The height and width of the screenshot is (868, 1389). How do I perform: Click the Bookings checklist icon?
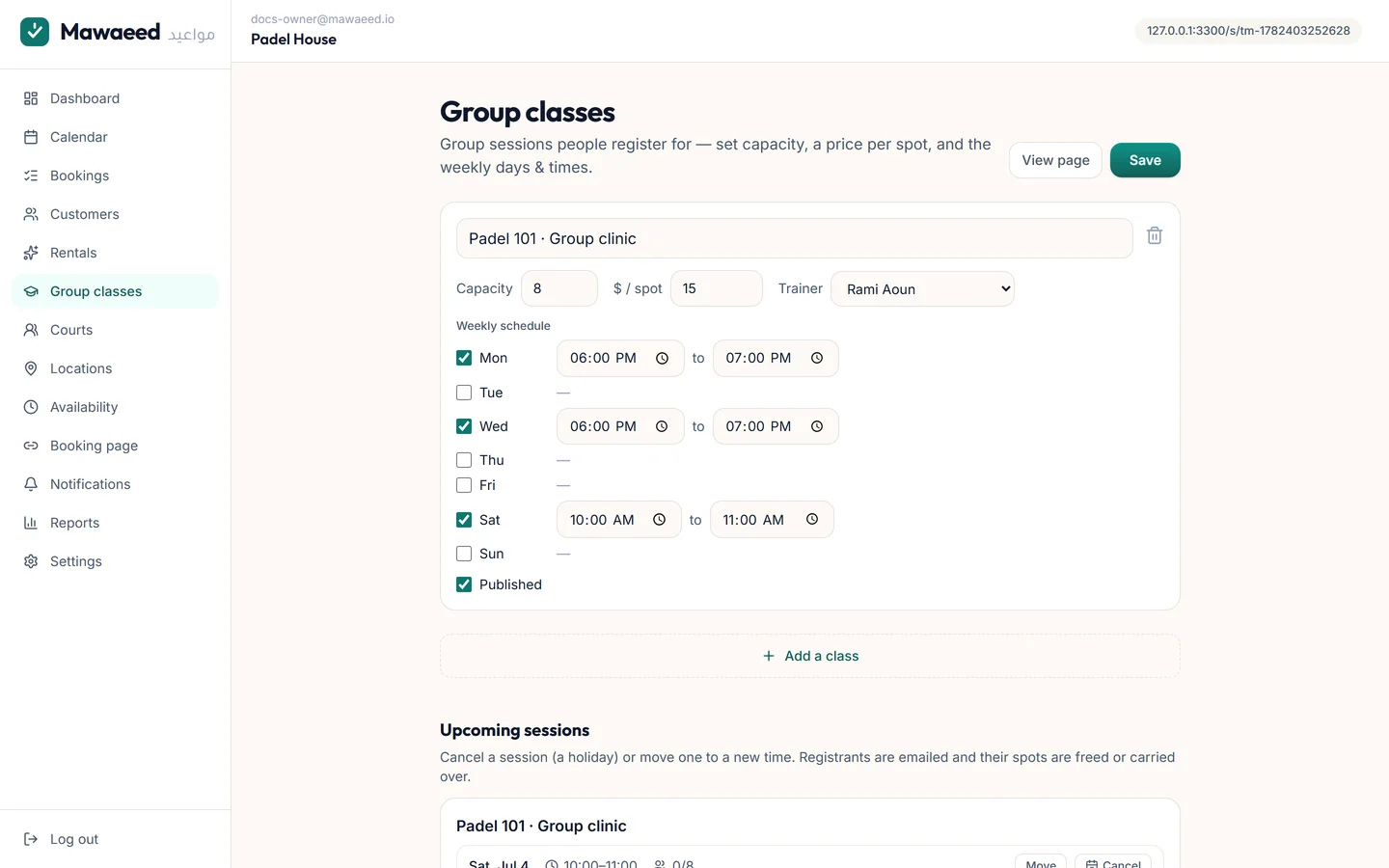pos(31,176)
